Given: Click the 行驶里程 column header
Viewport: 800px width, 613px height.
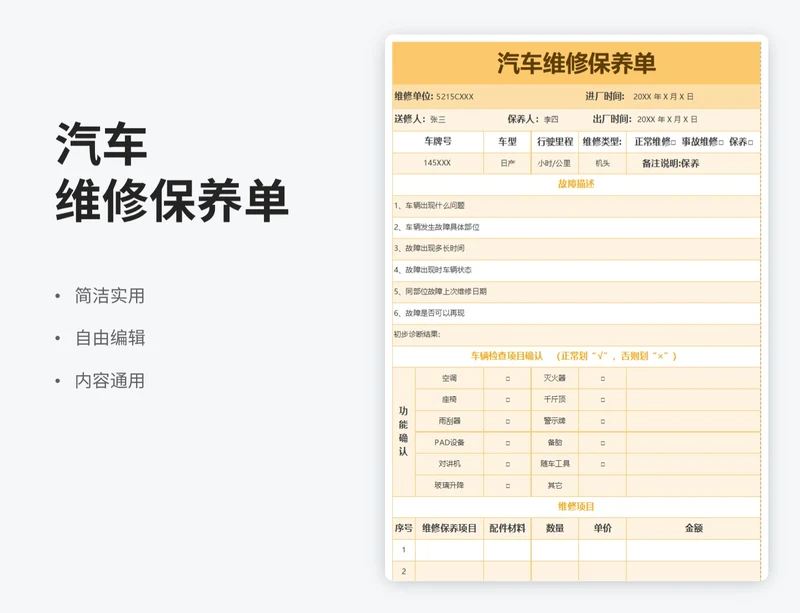Looking at the screenshot, I should coord(555,142).
